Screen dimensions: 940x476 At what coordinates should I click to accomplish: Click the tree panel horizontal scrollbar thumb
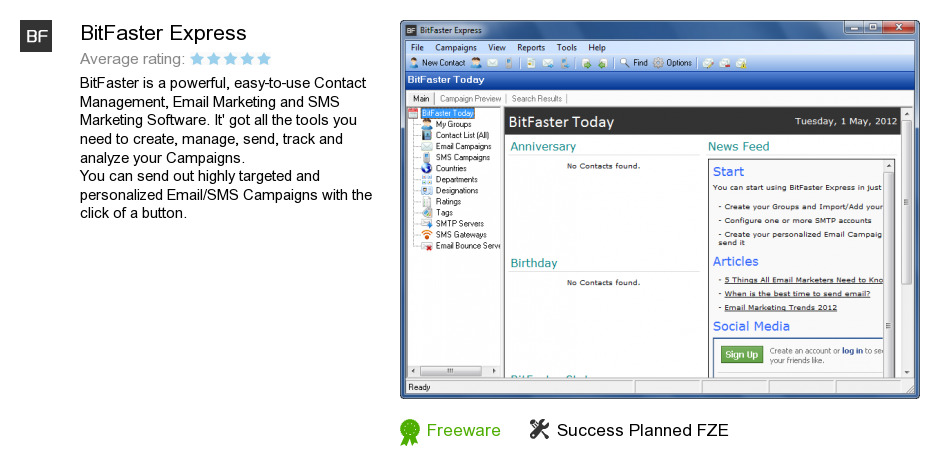tap(450, 371)
